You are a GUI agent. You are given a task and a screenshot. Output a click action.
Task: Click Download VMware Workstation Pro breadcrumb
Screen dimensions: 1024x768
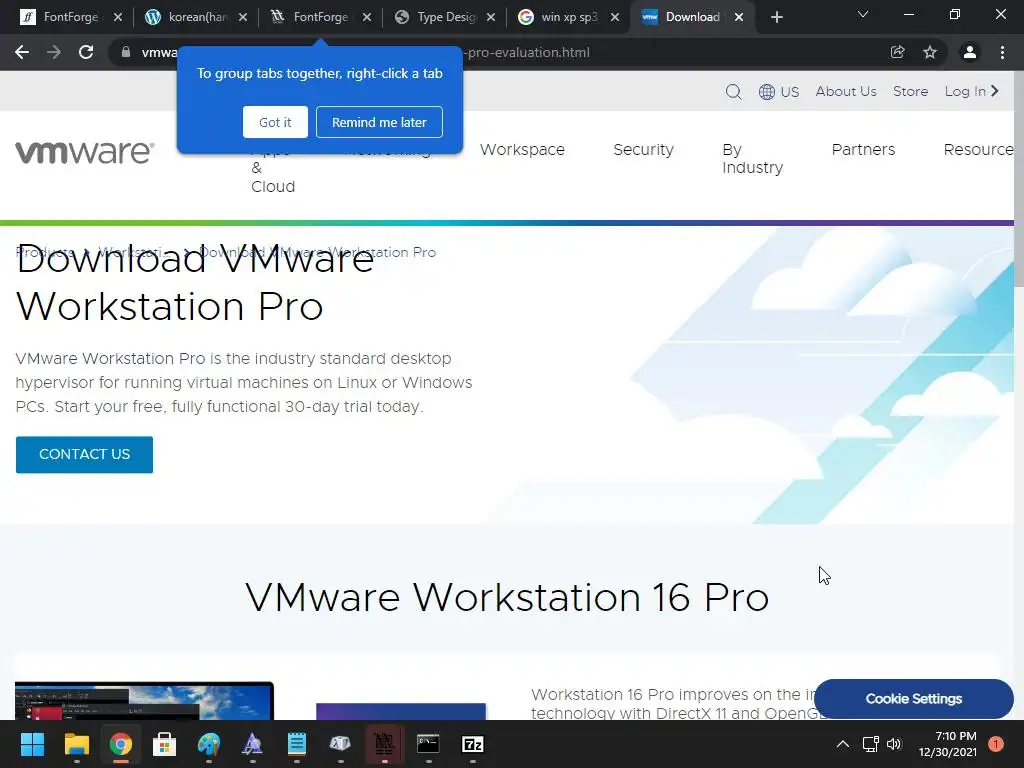[317, 252]
